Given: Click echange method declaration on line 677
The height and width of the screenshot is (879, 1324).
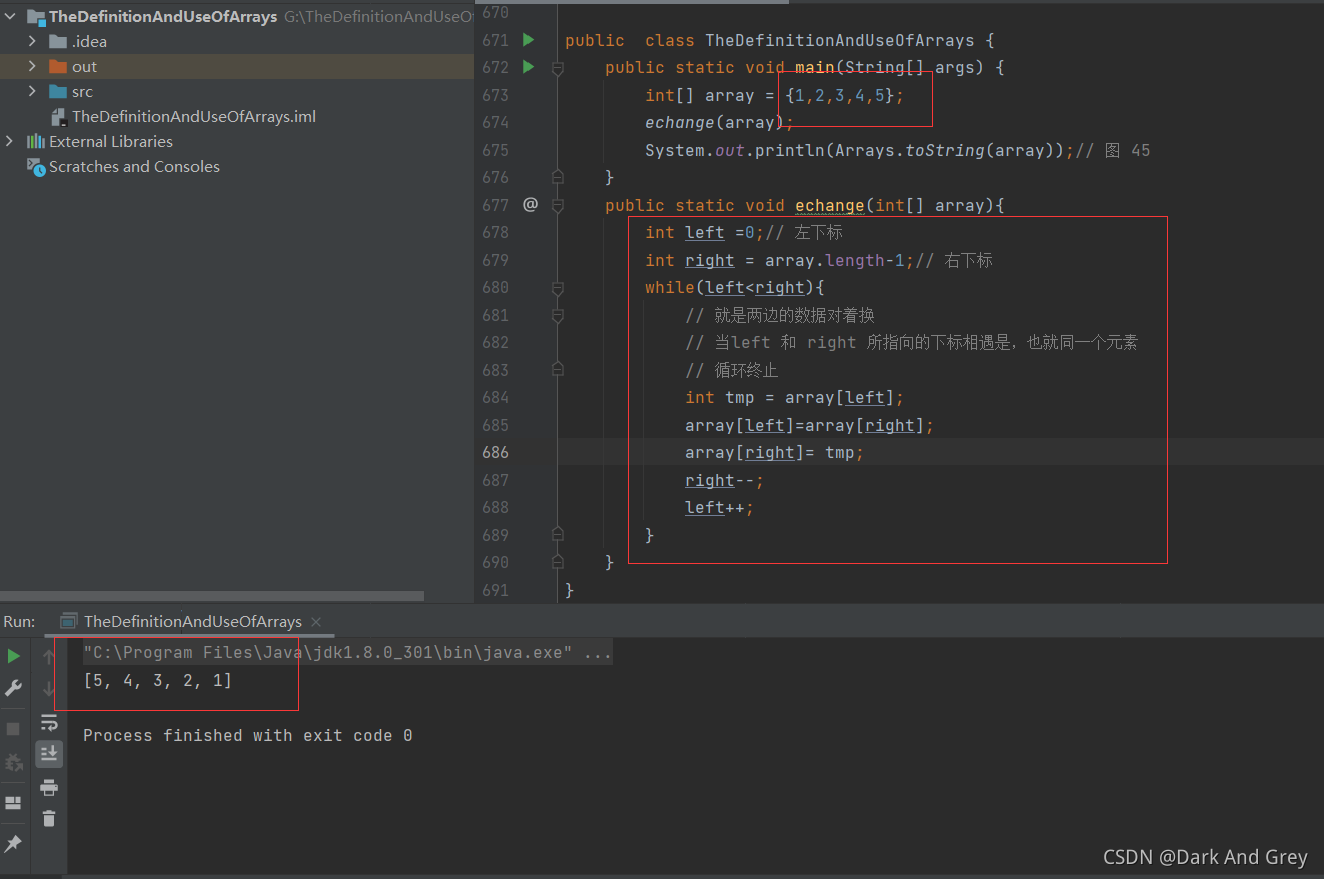Looking at the screenshot, I should pos(830,205).
